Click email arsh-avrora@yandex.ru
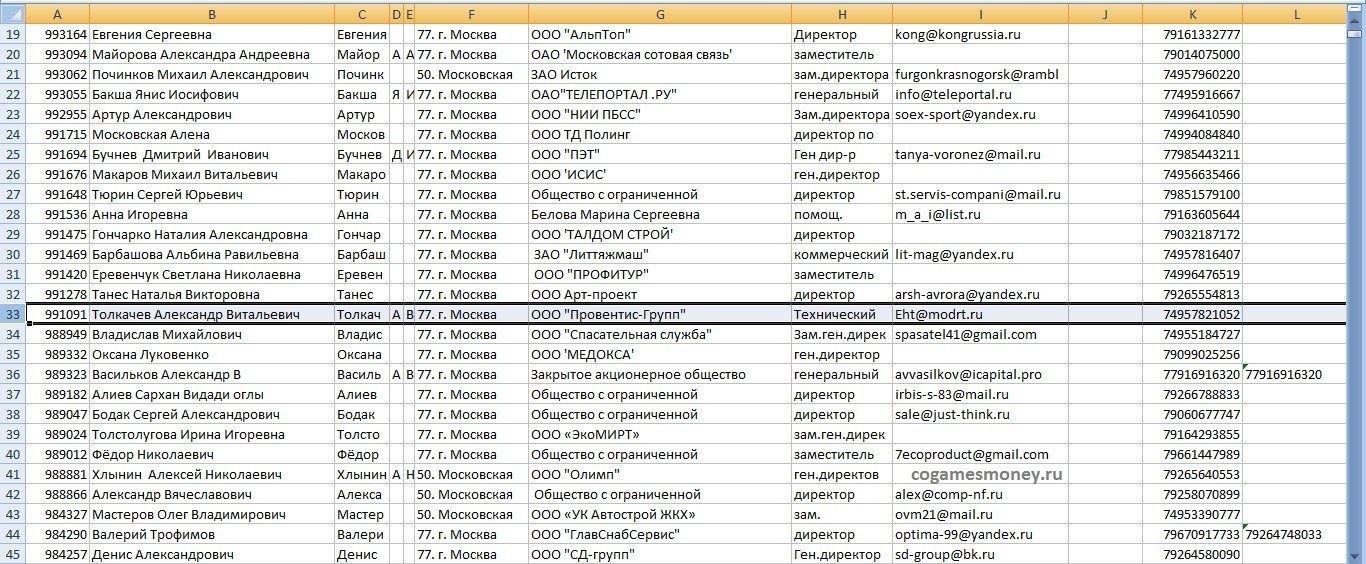 tap(966, 294)
